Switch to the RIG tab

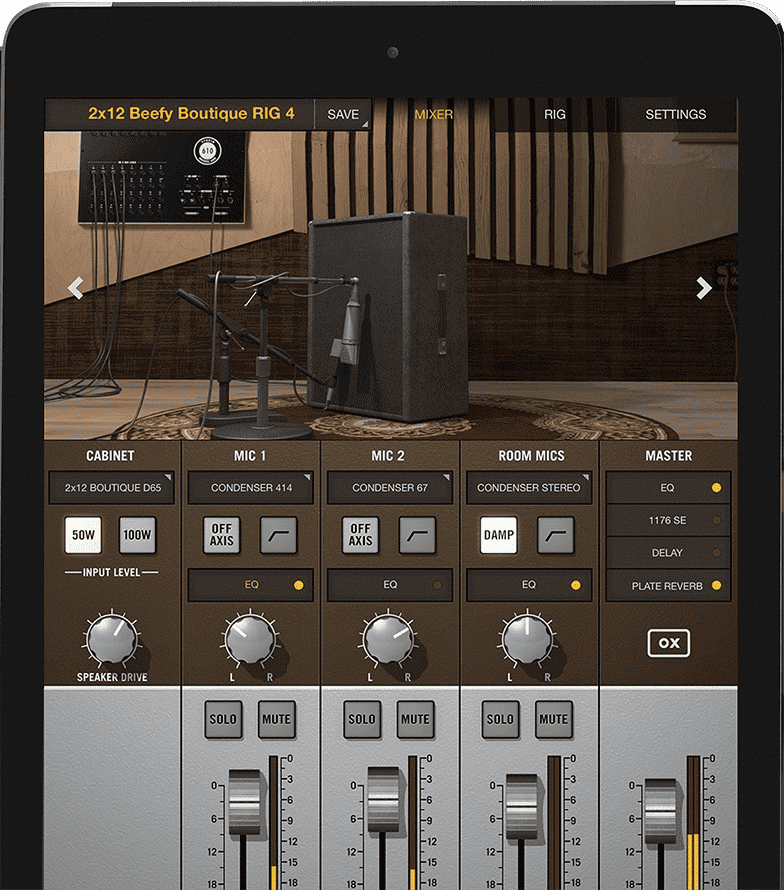[555, 114]
